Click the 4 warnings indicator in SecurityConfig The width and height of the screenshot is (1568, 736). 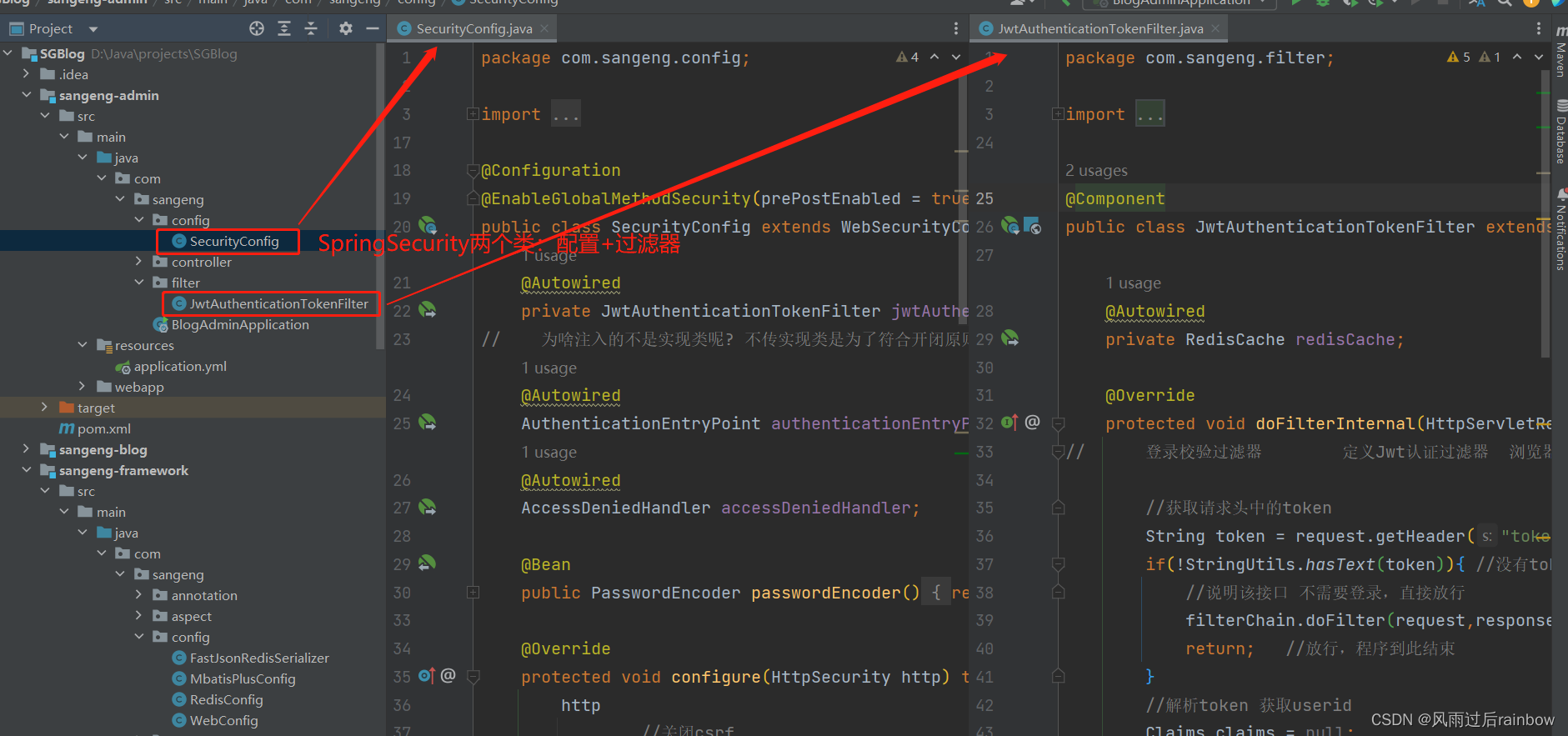(908, 57)
